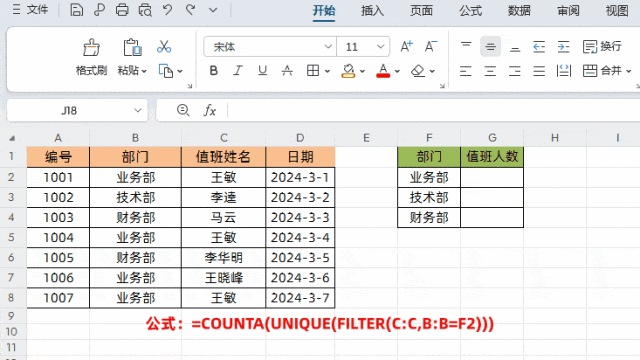Expand quick access toolbar chevron
Image resolution: width=640 pixels, height=360 pixels.
(x=213, y=10)
